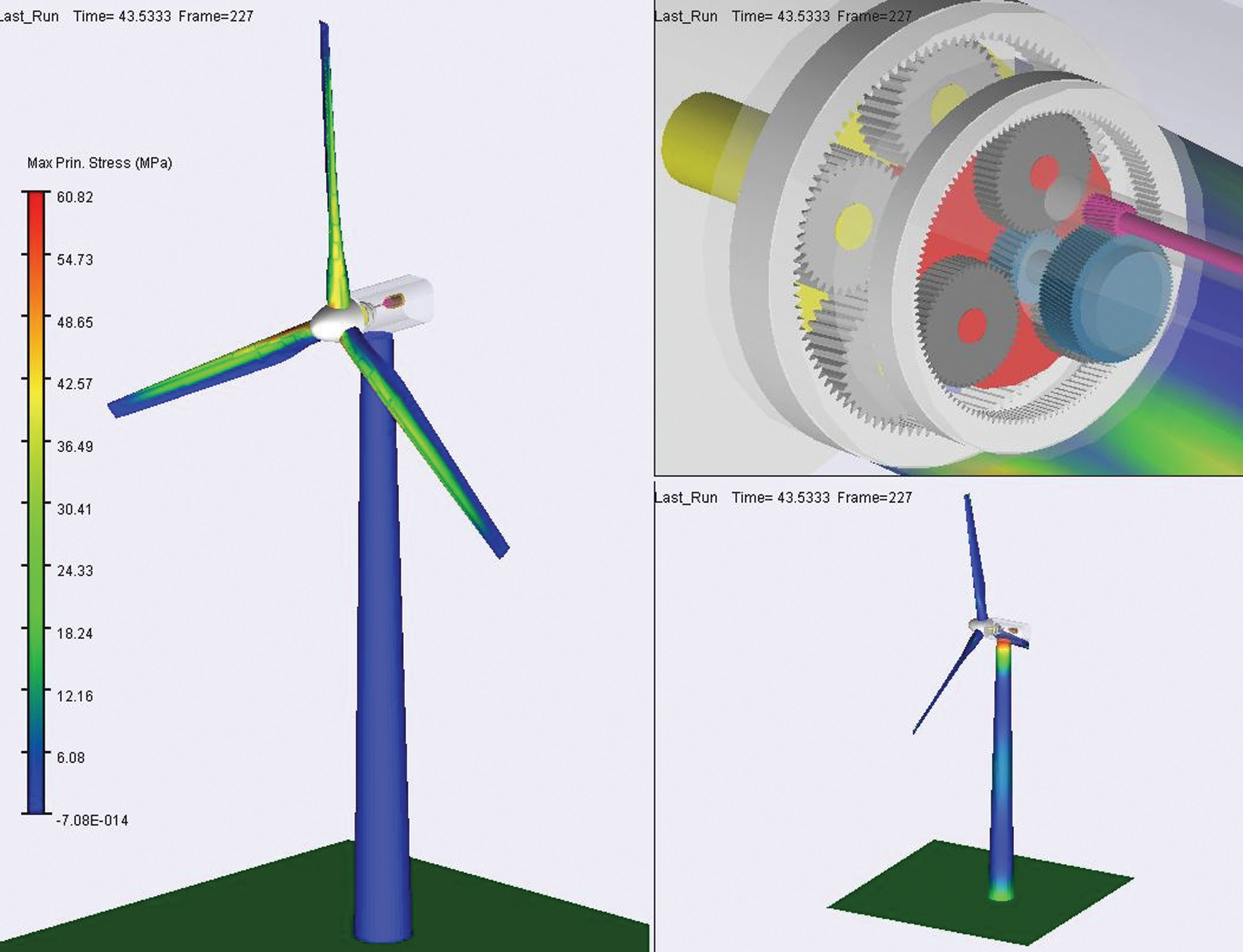Click the Time= 43.5333 label in gearbox view

click(782, 17)
